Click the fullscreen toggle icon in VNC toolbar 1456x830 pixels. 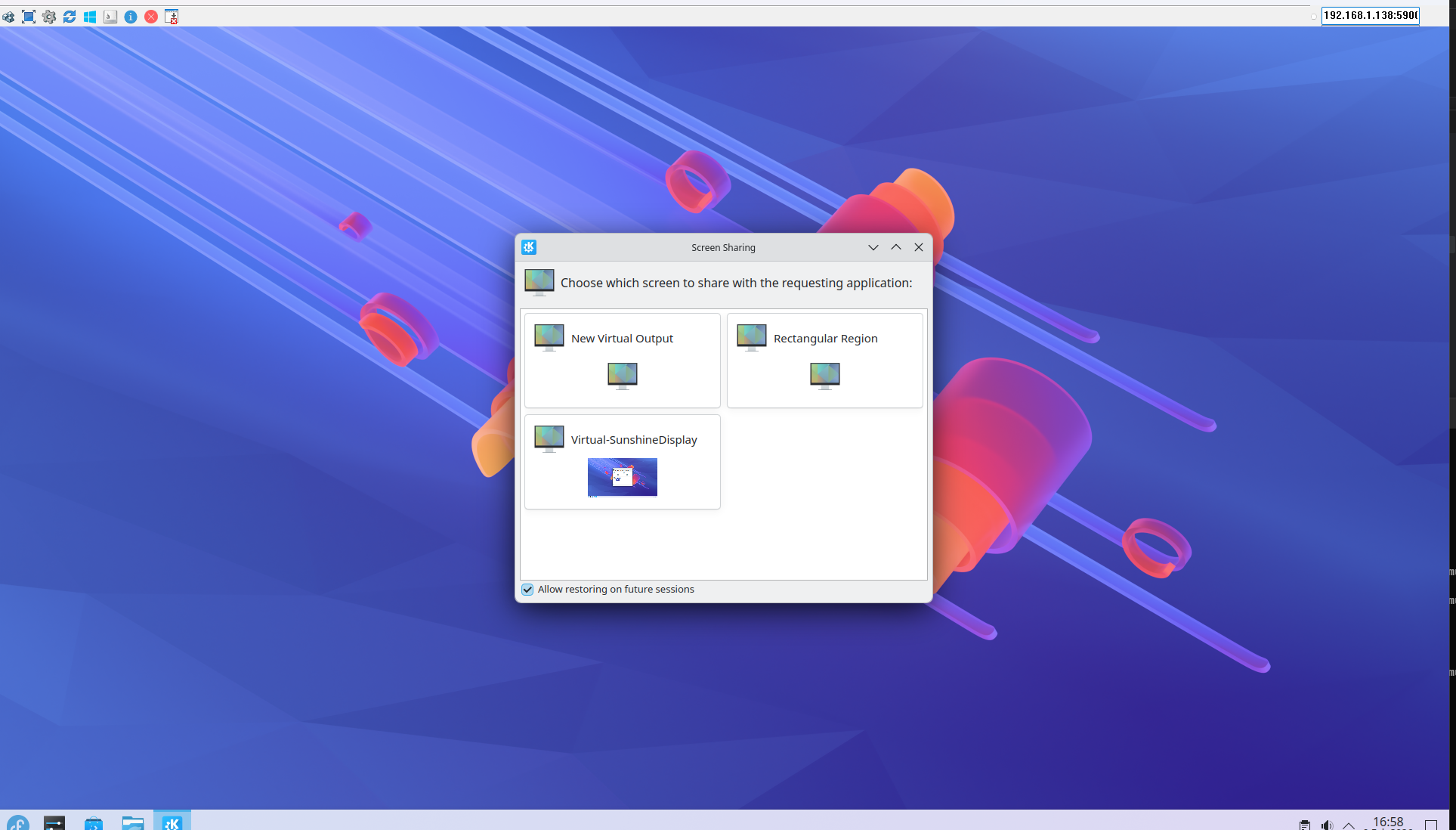[x=29, y=17]
